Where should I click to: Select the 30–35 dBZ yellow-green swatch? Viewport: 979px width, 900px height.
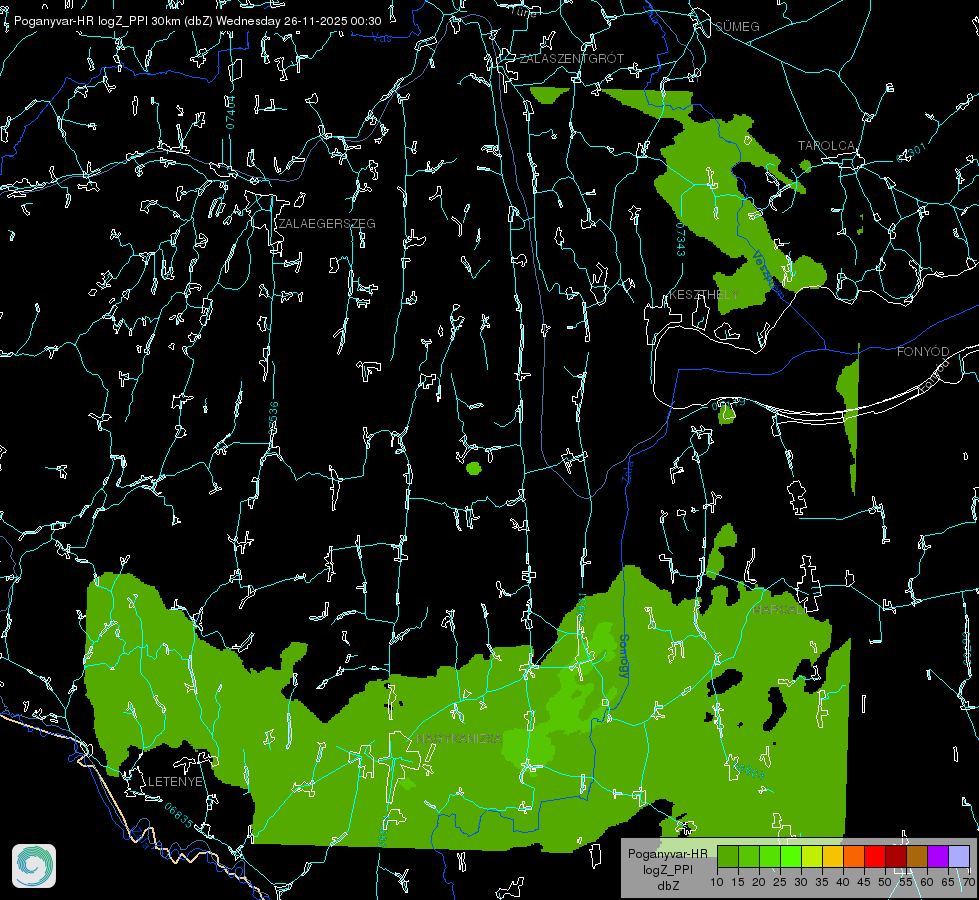(812, 856)
